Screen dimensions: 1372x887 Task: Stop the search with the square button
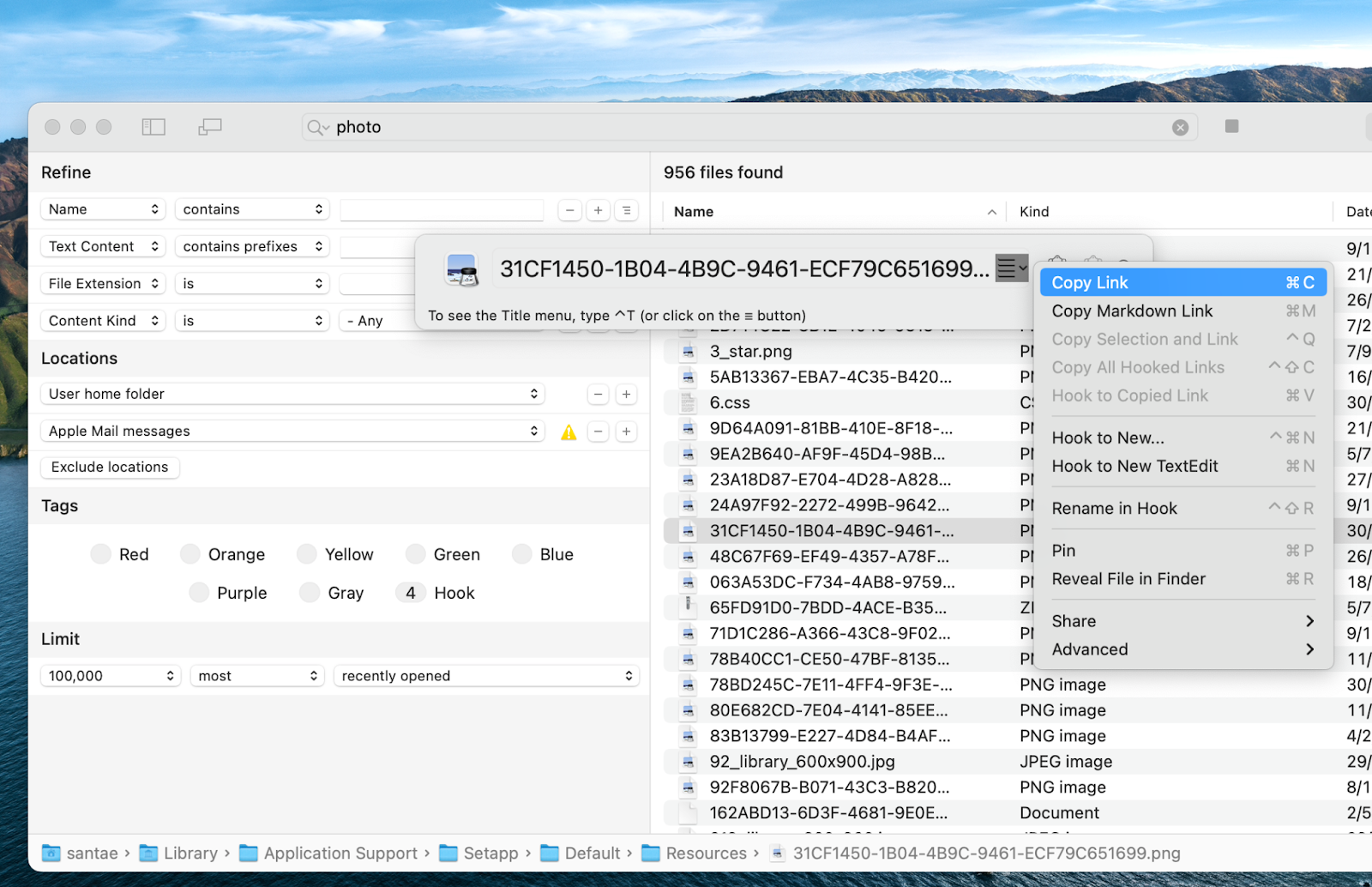tap(1232, 126)
